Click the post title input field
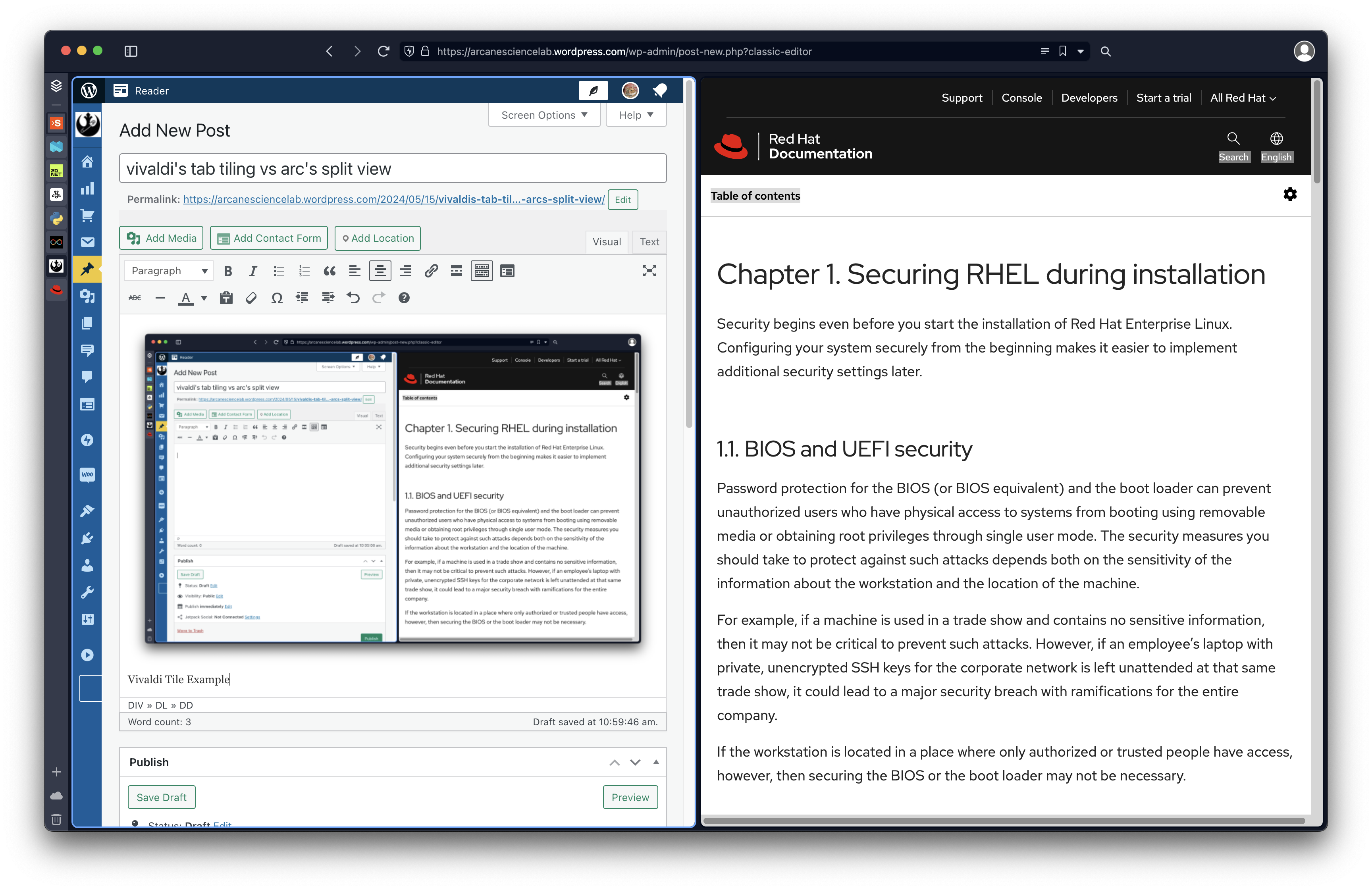The image size is (1372, 890). (393, 168)
